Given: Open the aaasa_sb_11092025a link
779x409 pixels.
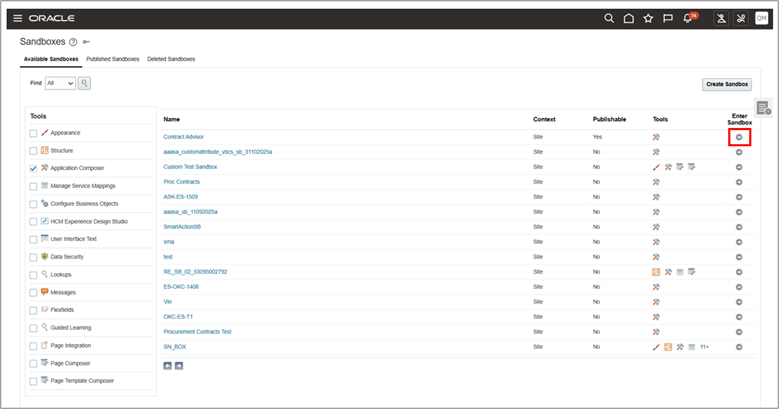Looking at the screenshot, I should 190,212.
